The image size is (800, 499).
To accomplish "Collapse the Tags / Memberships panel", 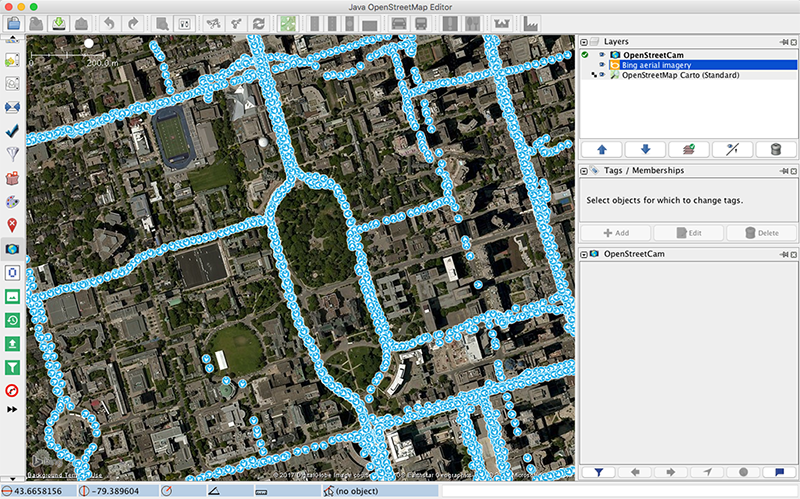I will 586,171.
